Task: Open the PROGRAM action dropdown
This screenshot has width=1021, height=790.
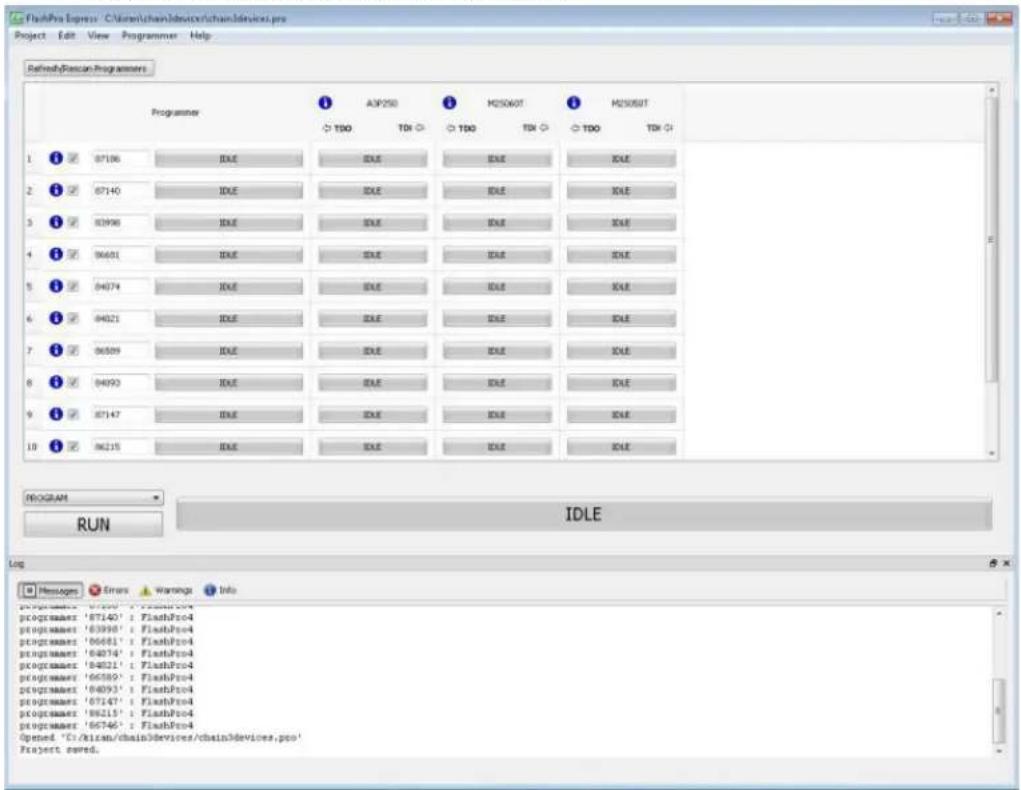Action: 93,498
